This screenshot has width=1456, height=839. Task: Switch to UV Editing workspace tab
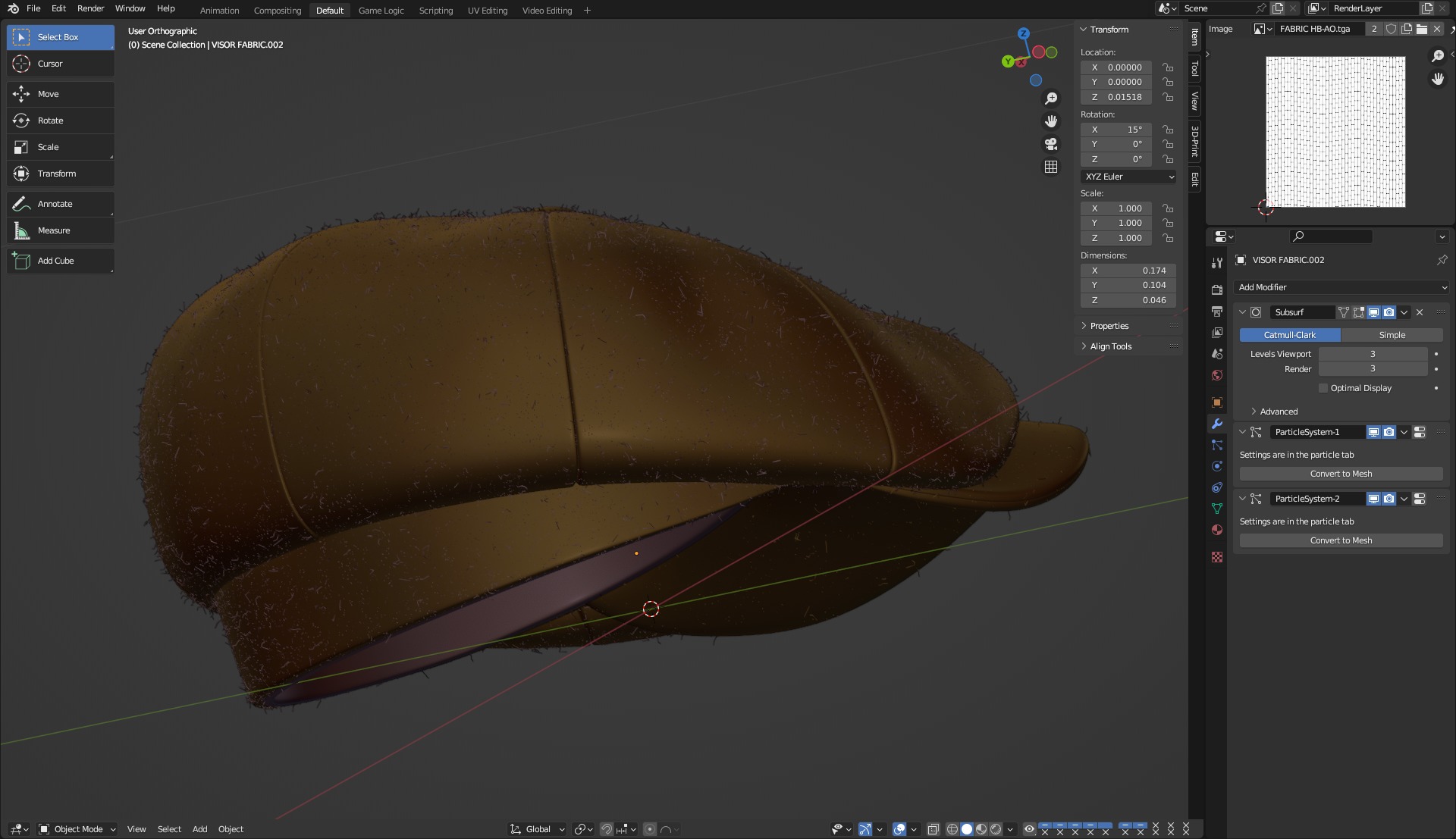click(x=488, y=11)
